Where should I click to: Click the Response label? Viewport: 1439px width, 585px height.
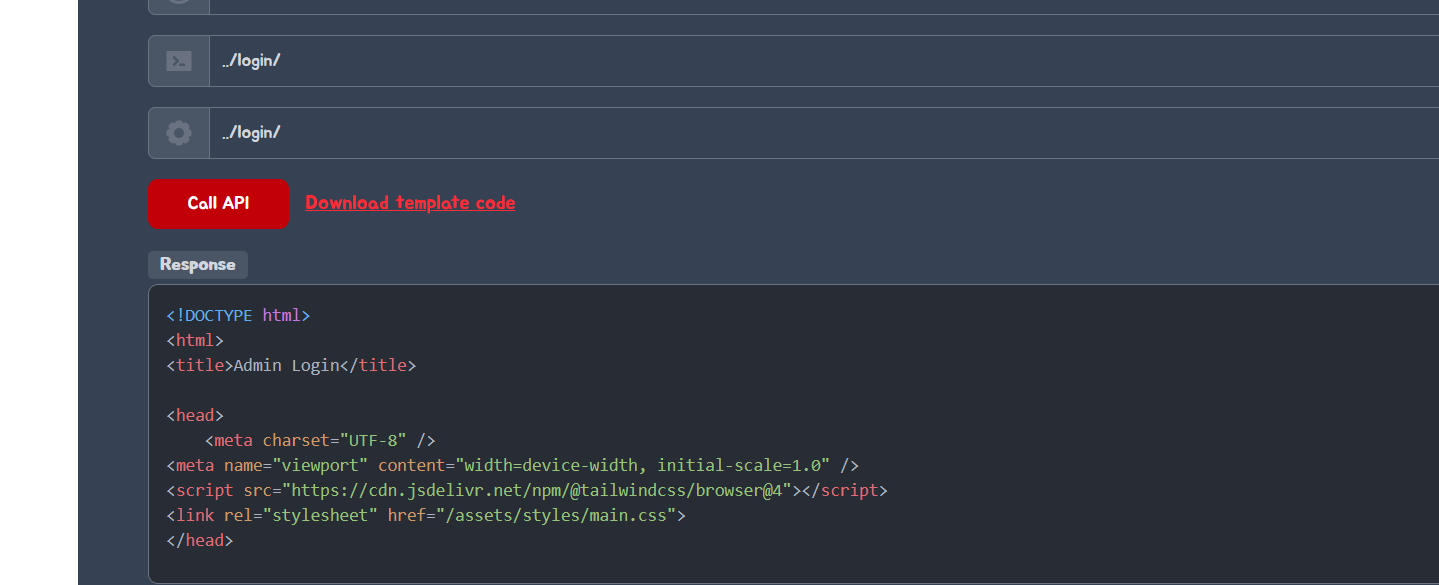(x=197, y=265)
